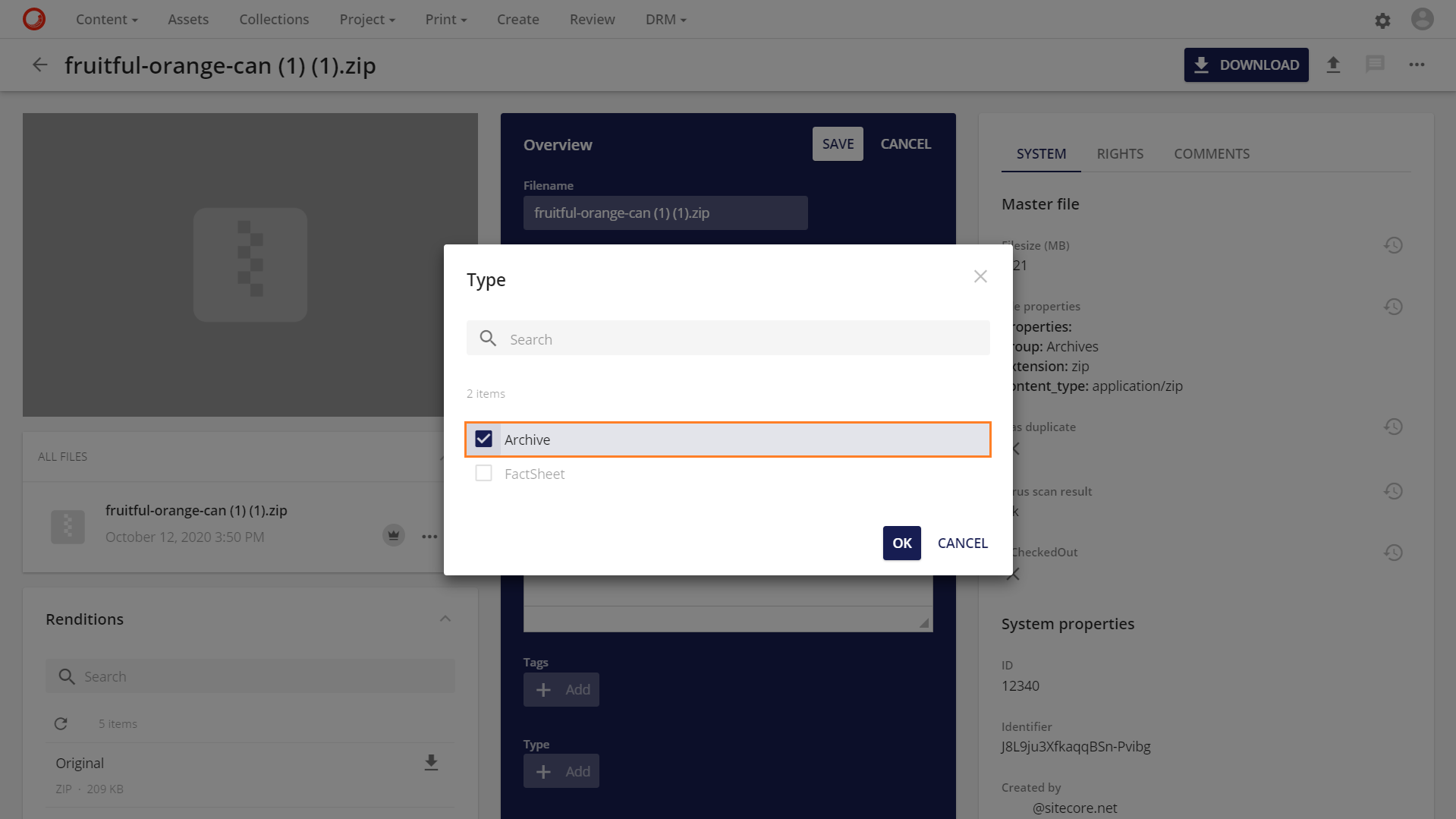Image resolution: width=1456 pixels, height=819 pixels.
Task: Expand the DRM dropdown menu
Action: click(665, 20)
